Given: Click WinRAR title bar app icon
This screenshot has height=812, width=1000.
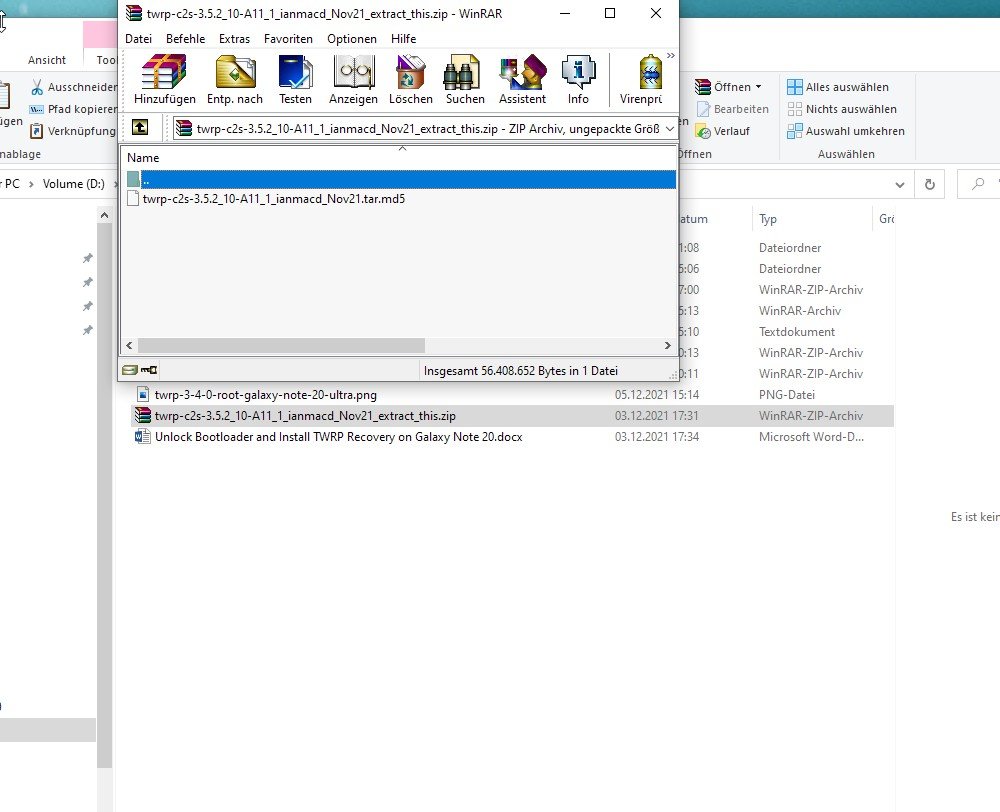Looking at the screenshot, I should [133, 13].
